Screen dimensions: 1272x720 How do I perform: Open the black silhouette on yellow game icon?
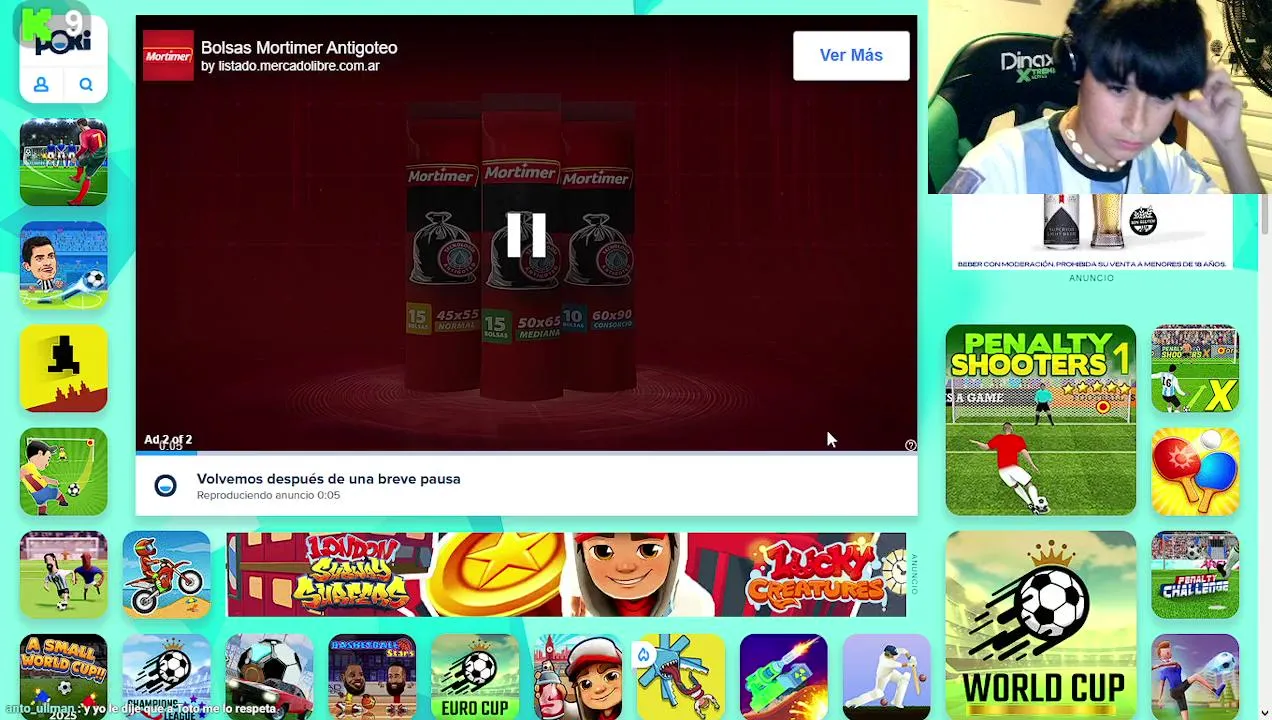[63, 368]
